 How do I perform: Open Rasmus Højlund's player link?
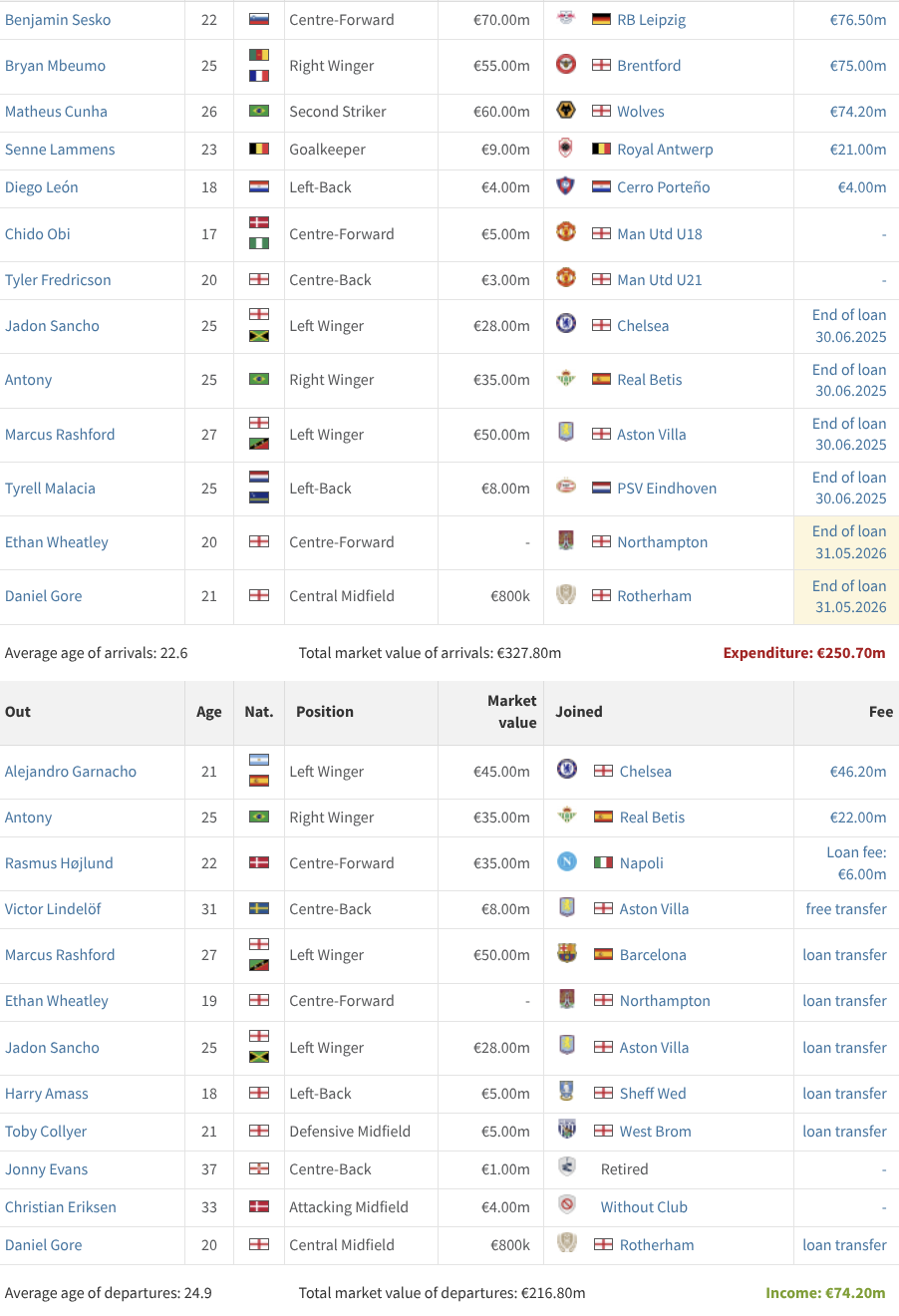[x=59, y=863]
